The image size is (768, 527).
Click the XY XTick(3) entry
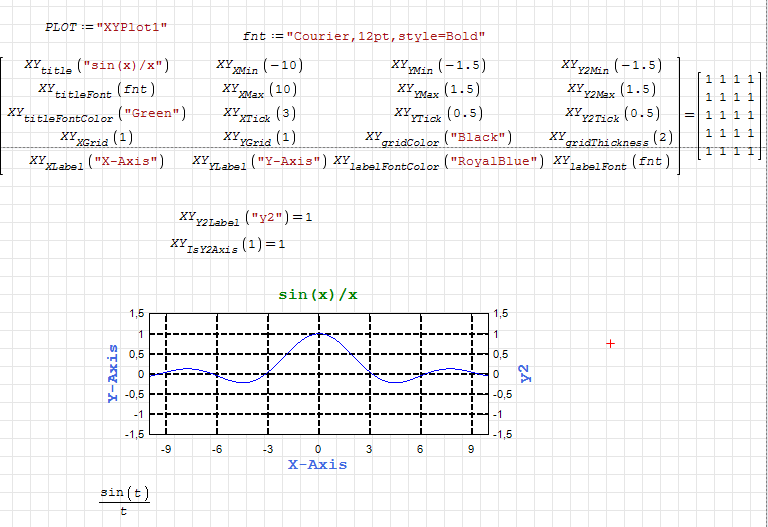point(259,114)
